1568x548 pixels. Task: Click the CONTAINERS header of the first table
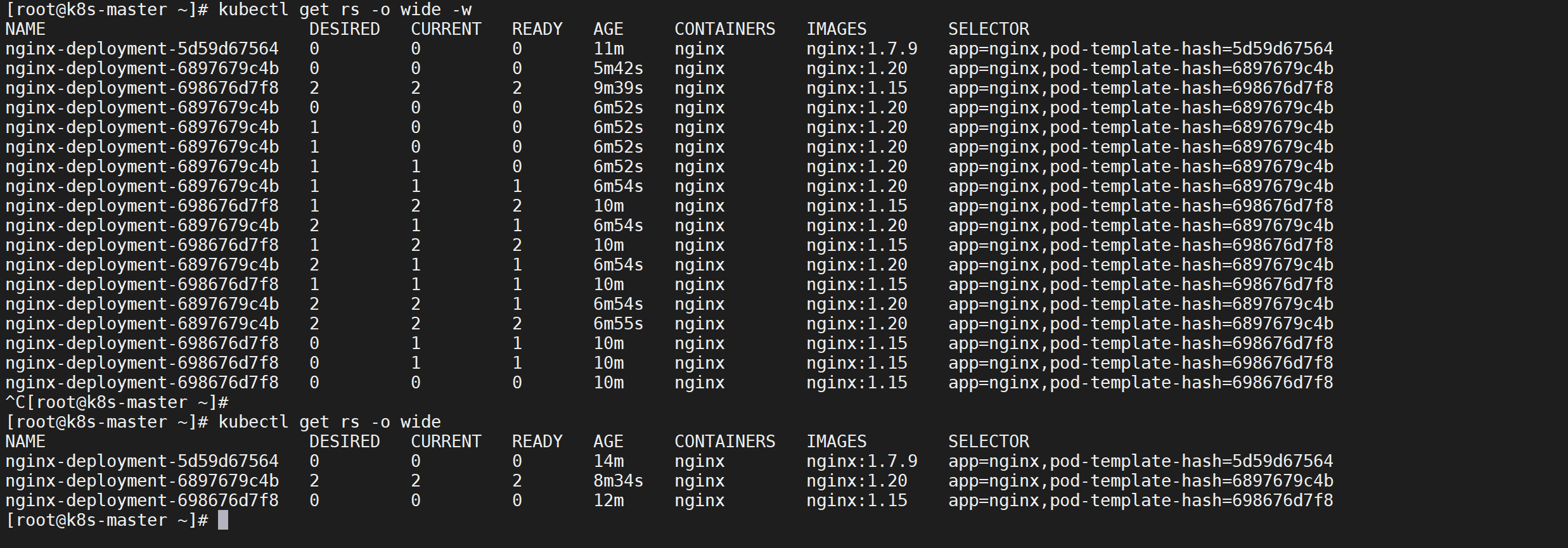725,29
